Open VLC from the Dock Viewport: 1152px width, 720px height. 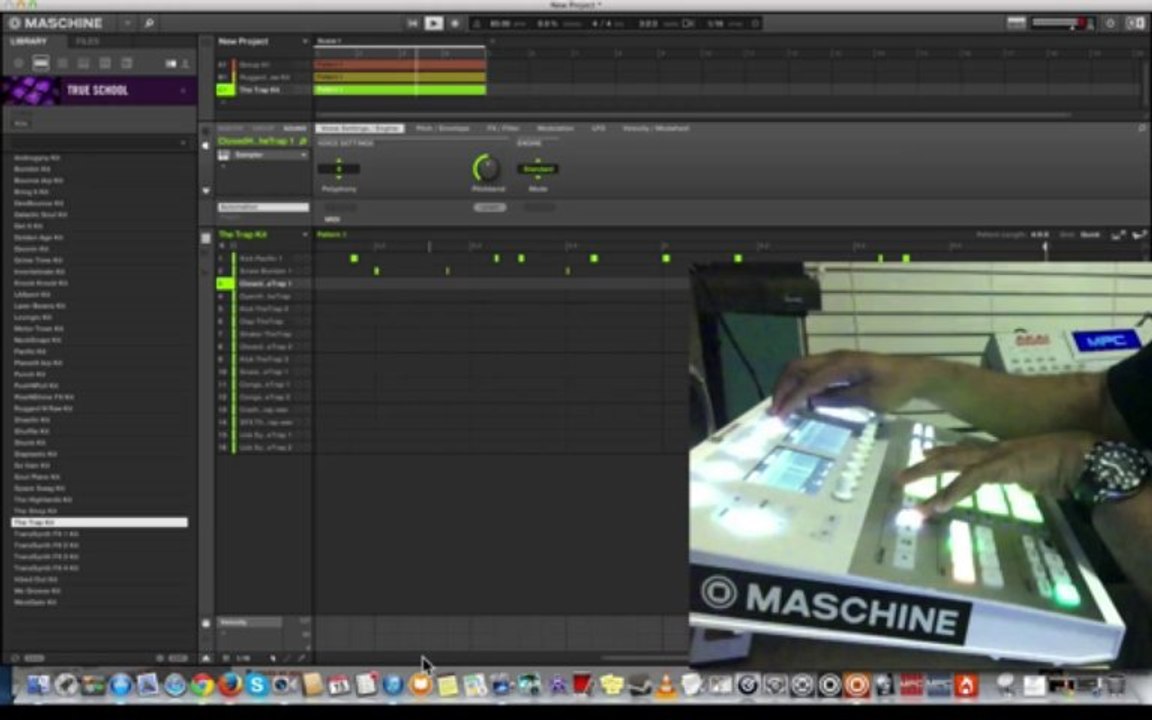pyautogui.click(x=666, y=685)
